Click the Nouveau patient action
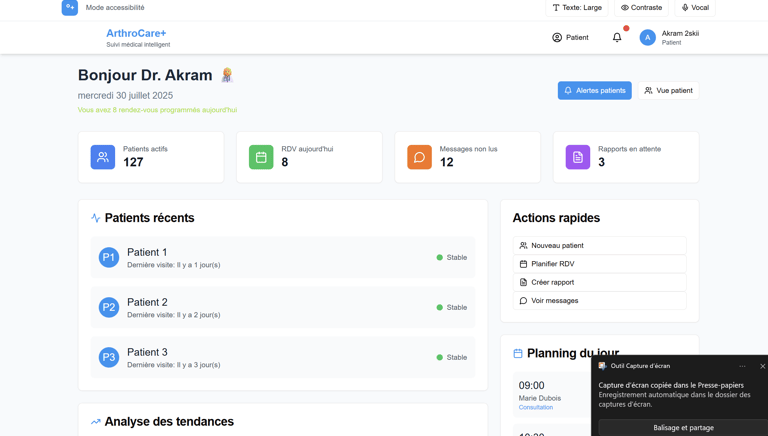This screenshot has width=768, height=436. (600, 245)
